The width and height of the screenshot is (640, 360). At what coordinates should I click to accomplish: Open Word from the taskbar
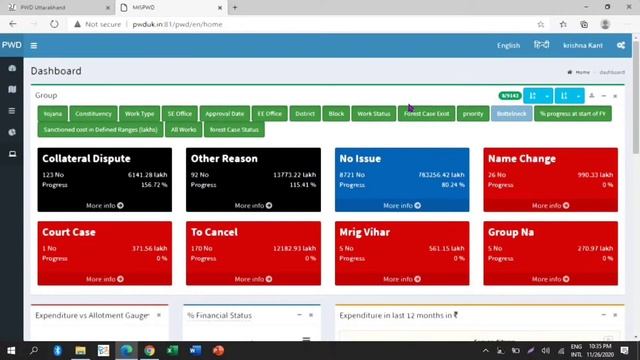[196, 351]
